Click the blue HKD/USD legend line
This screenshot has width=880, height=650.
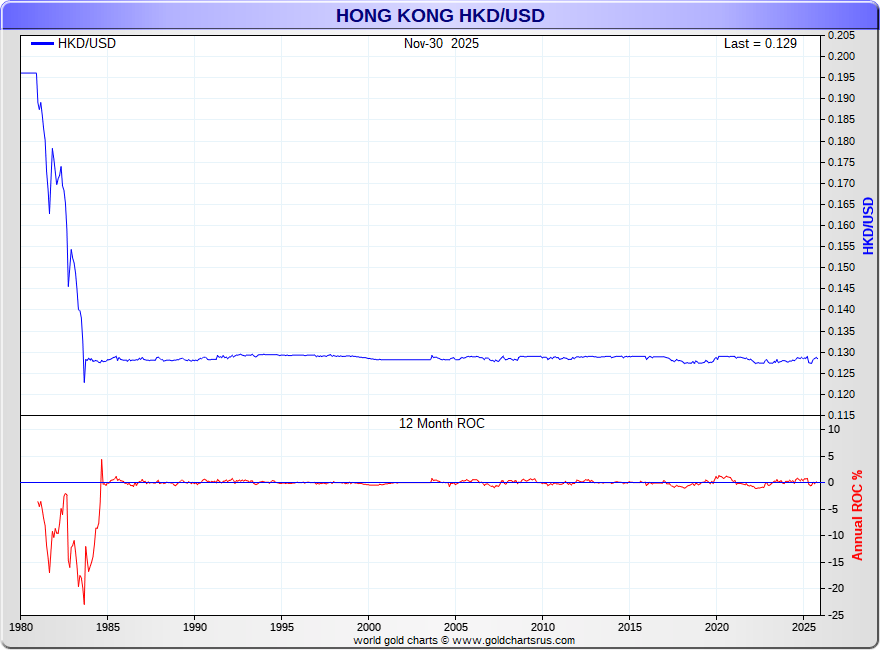coord(42,44)
